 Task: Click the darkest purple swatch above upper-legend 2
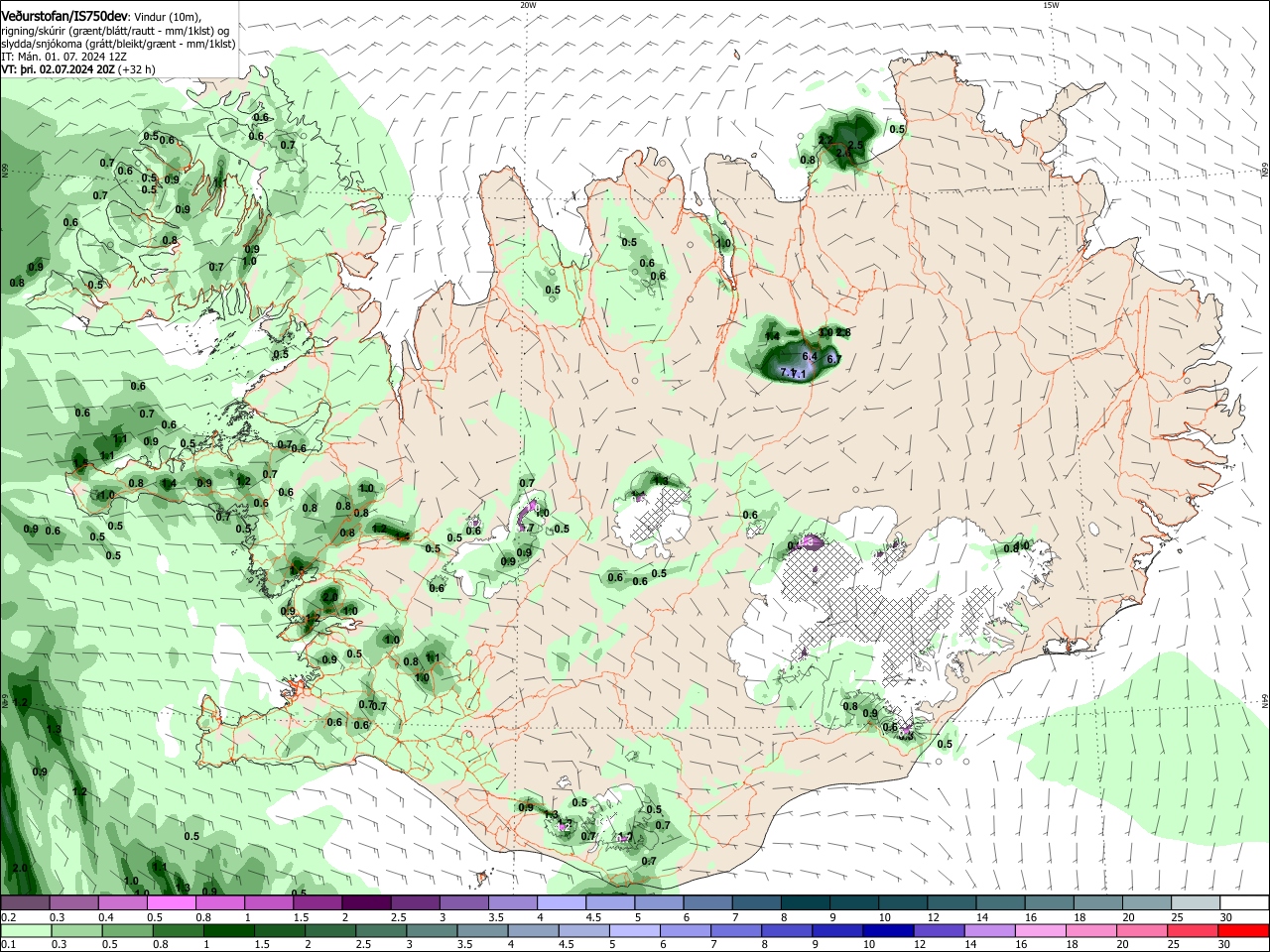coord(365,902)
